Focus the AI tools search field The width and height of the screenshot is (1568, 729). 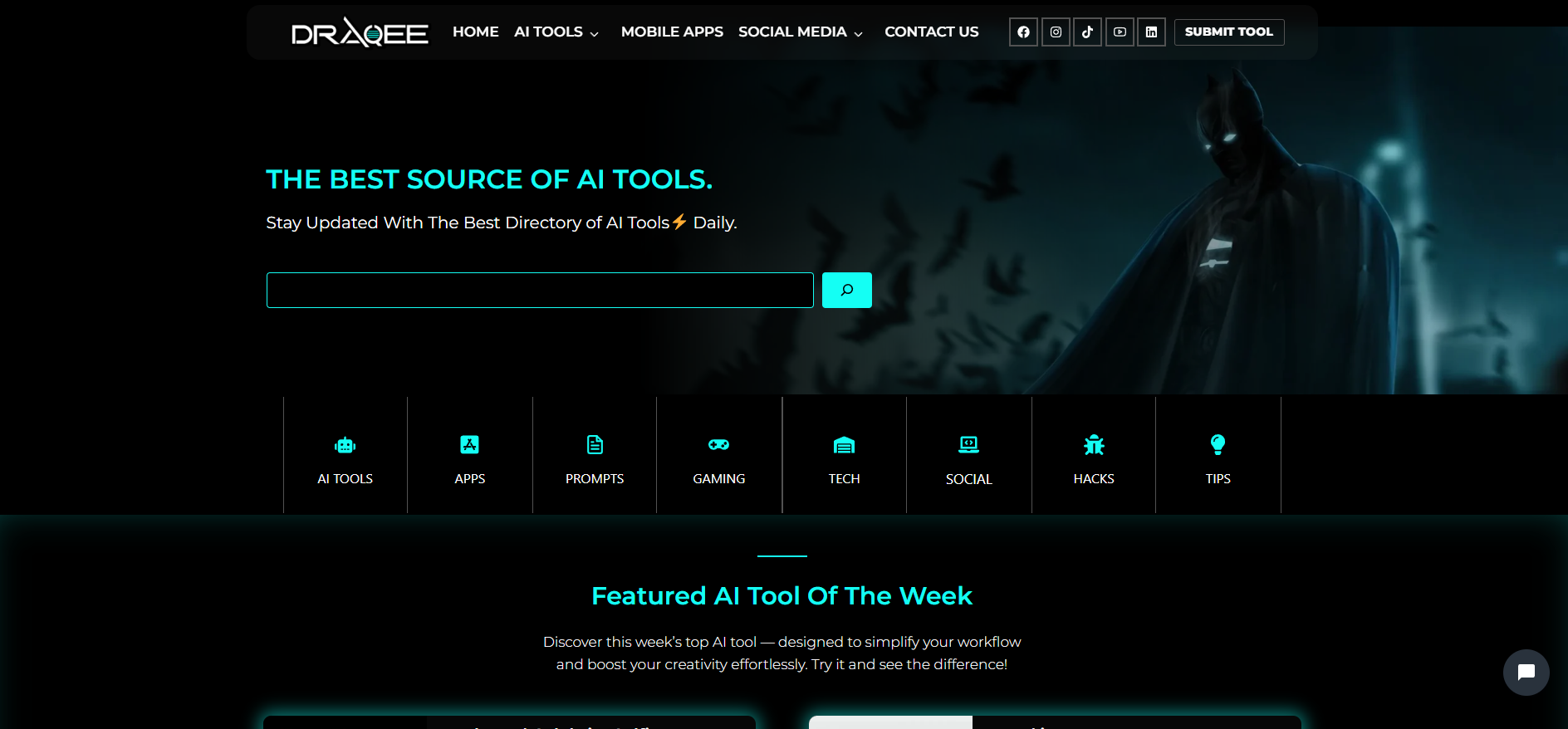pos(540,290)
